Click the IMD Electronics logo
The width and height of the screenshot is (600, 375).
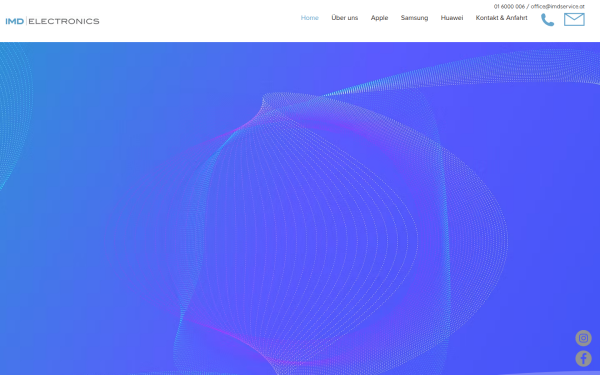pyautogui.click(x=52, y=21)
